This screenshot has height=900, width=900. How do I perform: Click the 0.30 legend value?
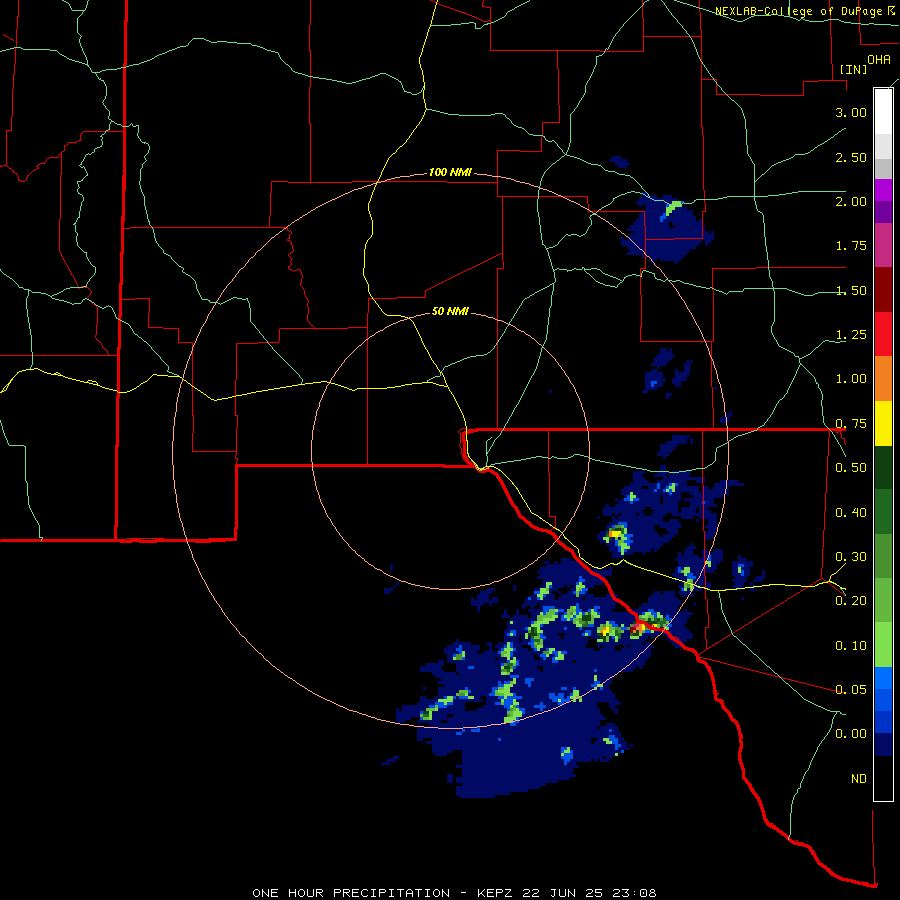pyautogui.click(x=851, y=557)
